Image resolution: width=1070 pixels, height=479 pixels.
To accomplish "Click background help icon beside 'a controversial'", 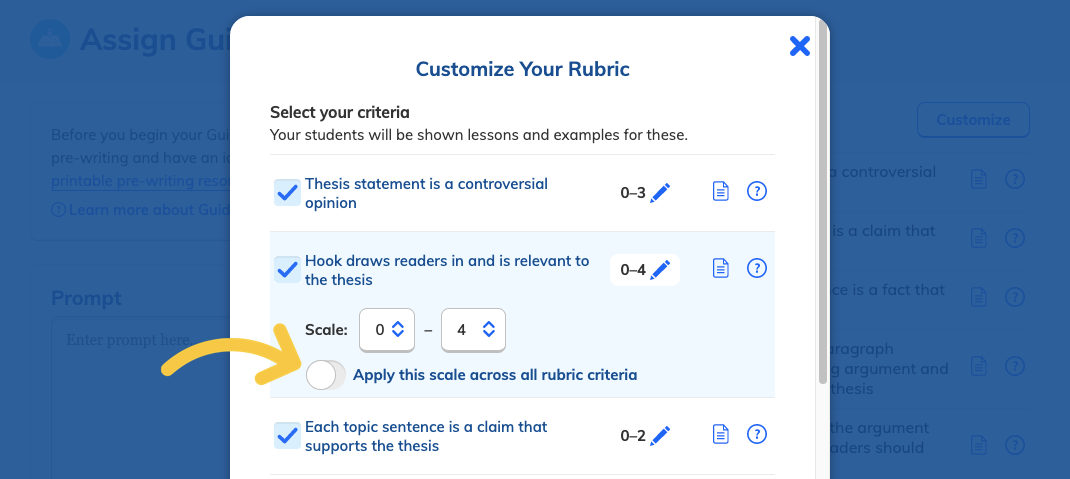I will [1015, 179].
